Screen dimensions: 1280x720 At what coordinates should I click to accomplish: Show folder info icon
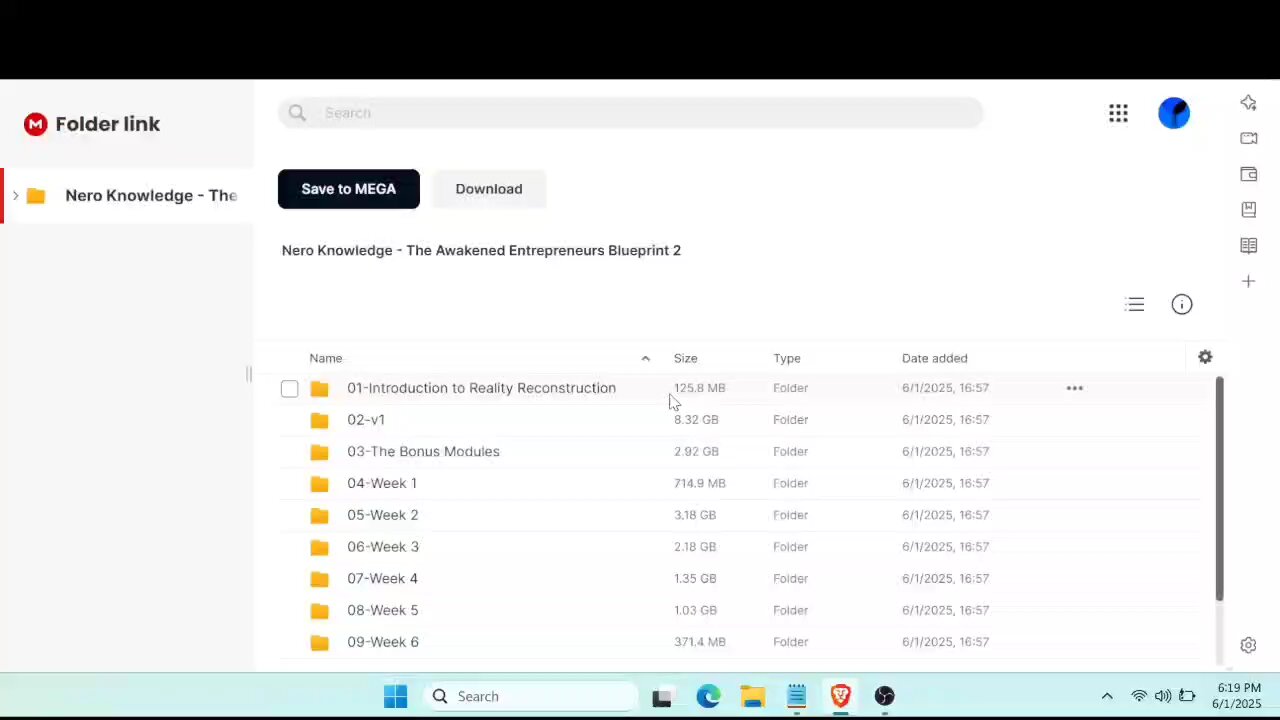coord(1182,304)
